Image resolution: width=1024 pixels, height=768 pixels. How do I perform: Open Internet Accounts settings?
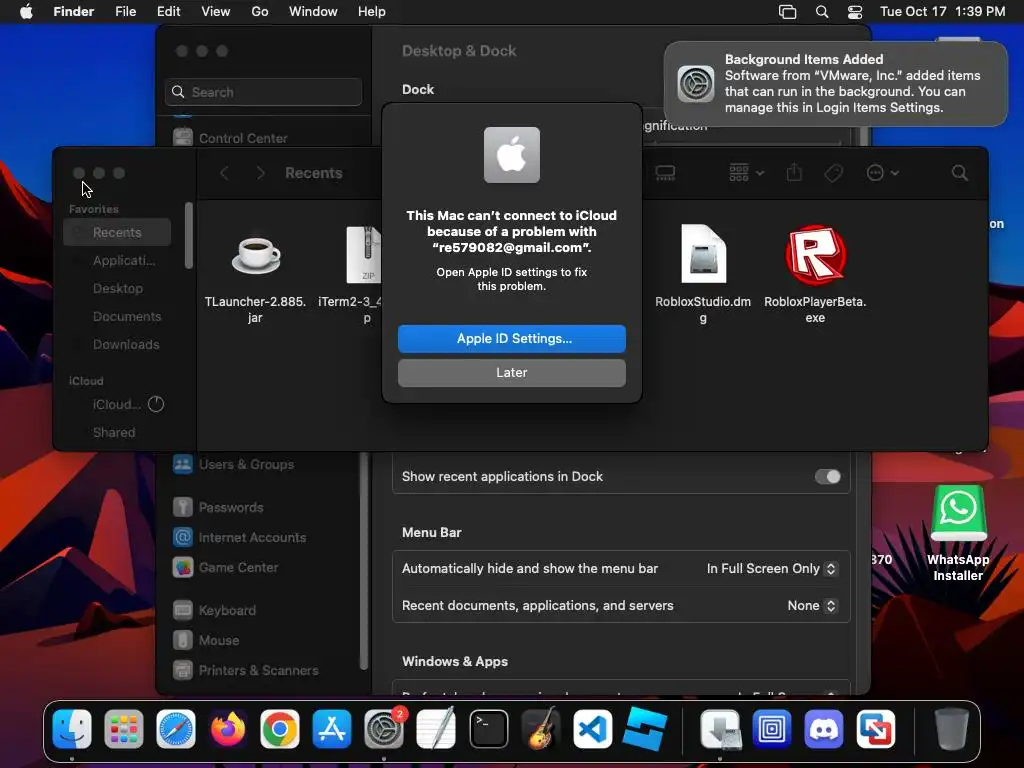239,537
